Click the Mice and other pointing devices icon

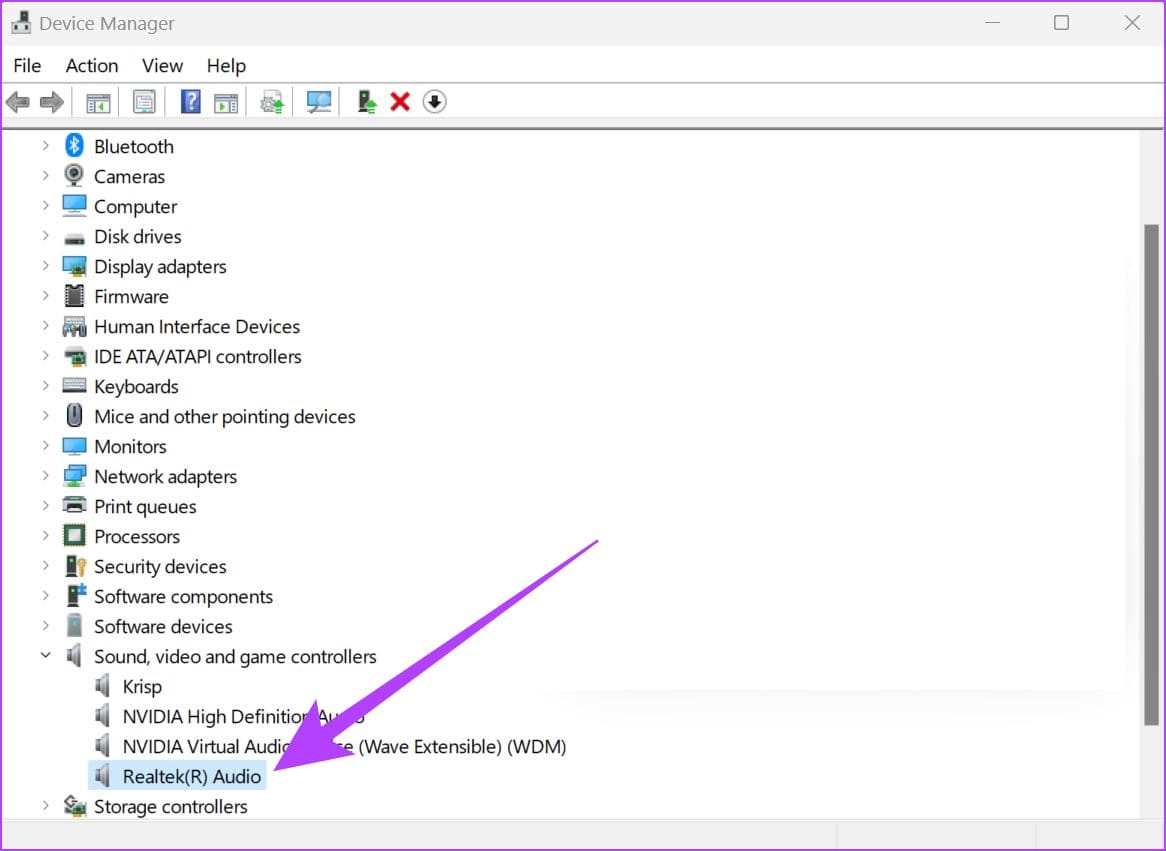74,415
